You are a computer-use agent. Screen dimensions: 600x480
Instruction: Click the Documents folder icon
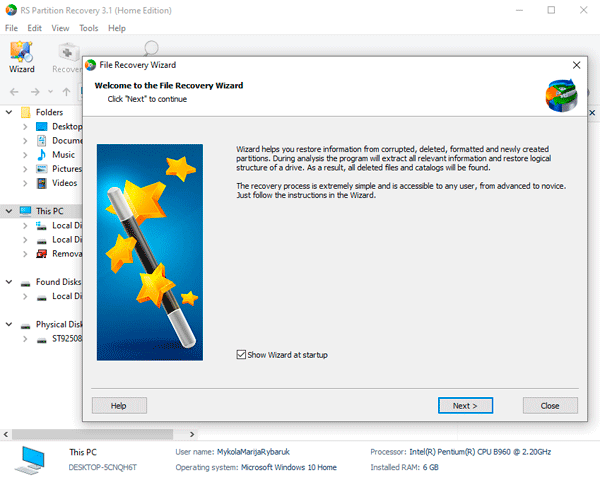[41, 140]
